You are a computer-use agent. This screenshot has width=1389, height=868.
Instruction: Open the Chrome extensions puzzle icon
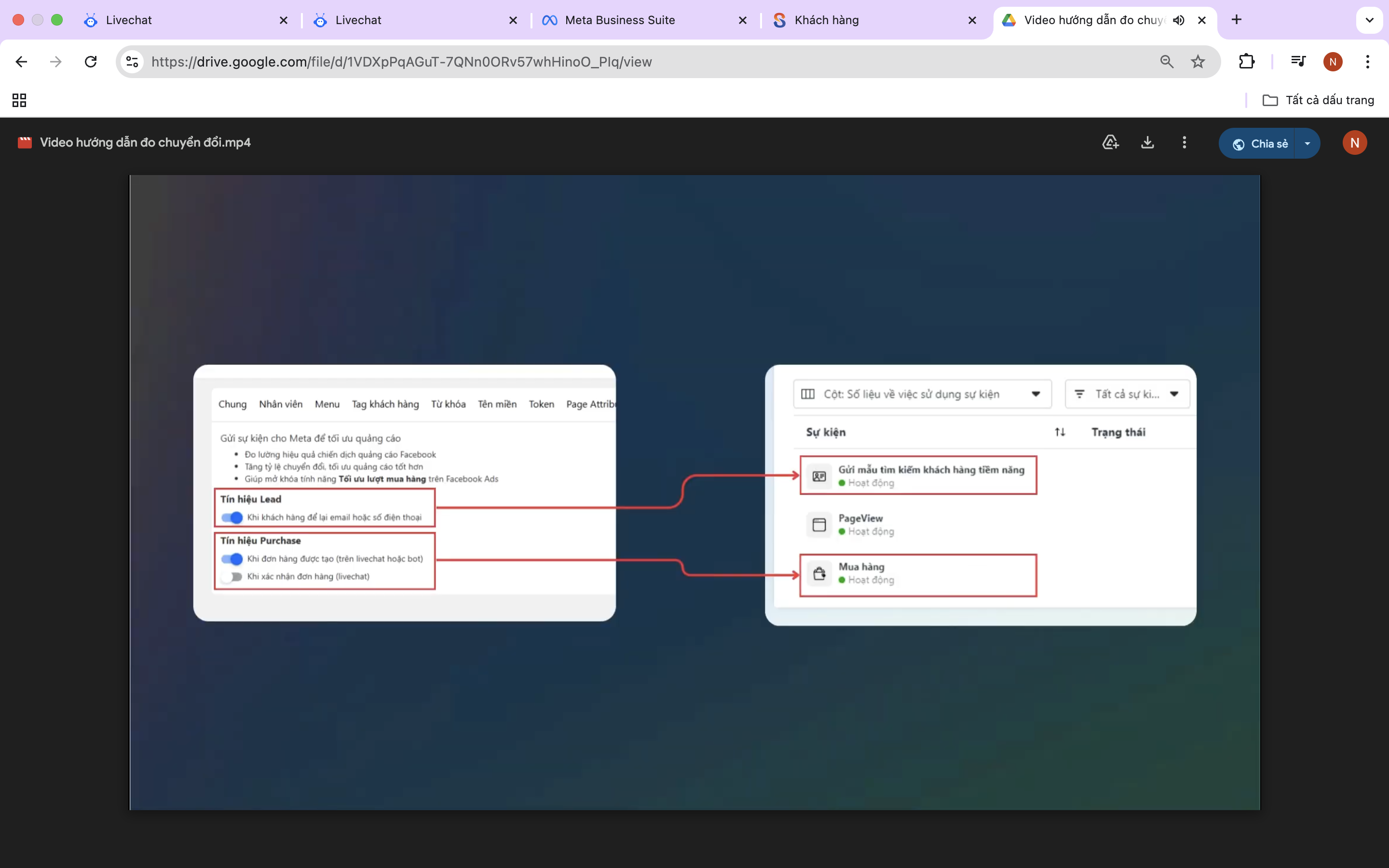point(1246,61)
